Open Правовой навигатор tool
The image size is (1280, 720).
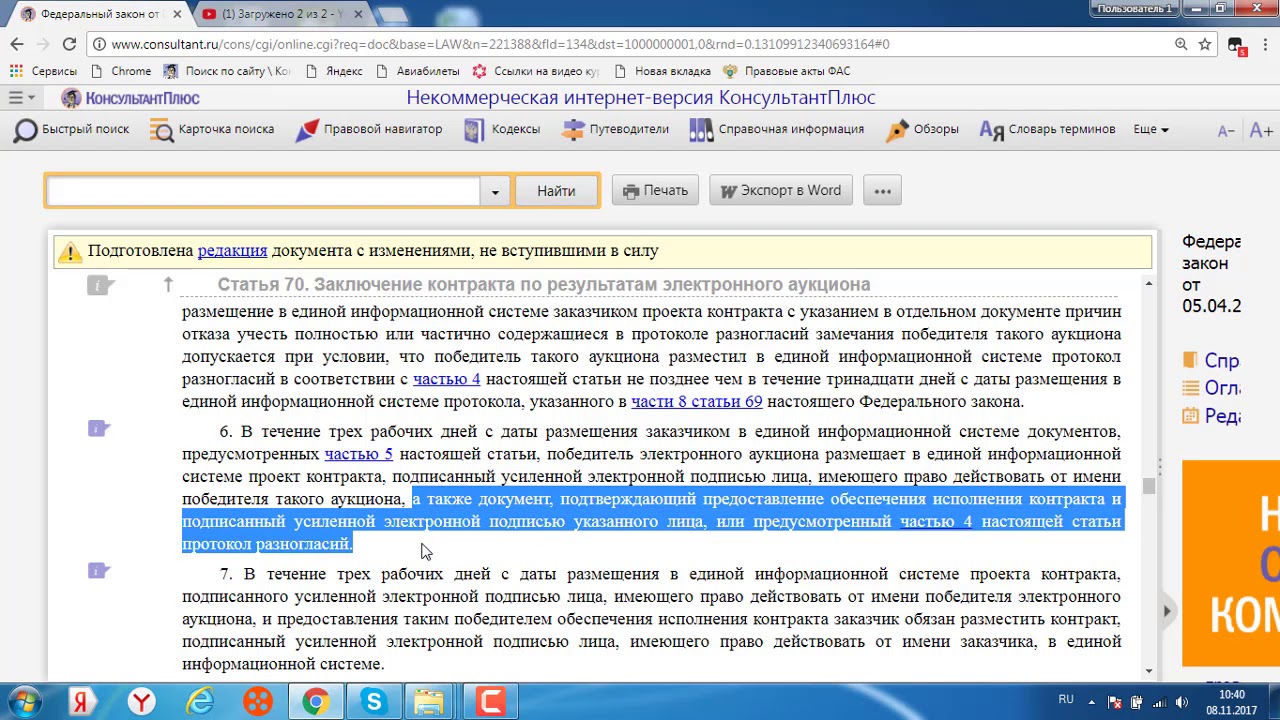tap(368, 129)
